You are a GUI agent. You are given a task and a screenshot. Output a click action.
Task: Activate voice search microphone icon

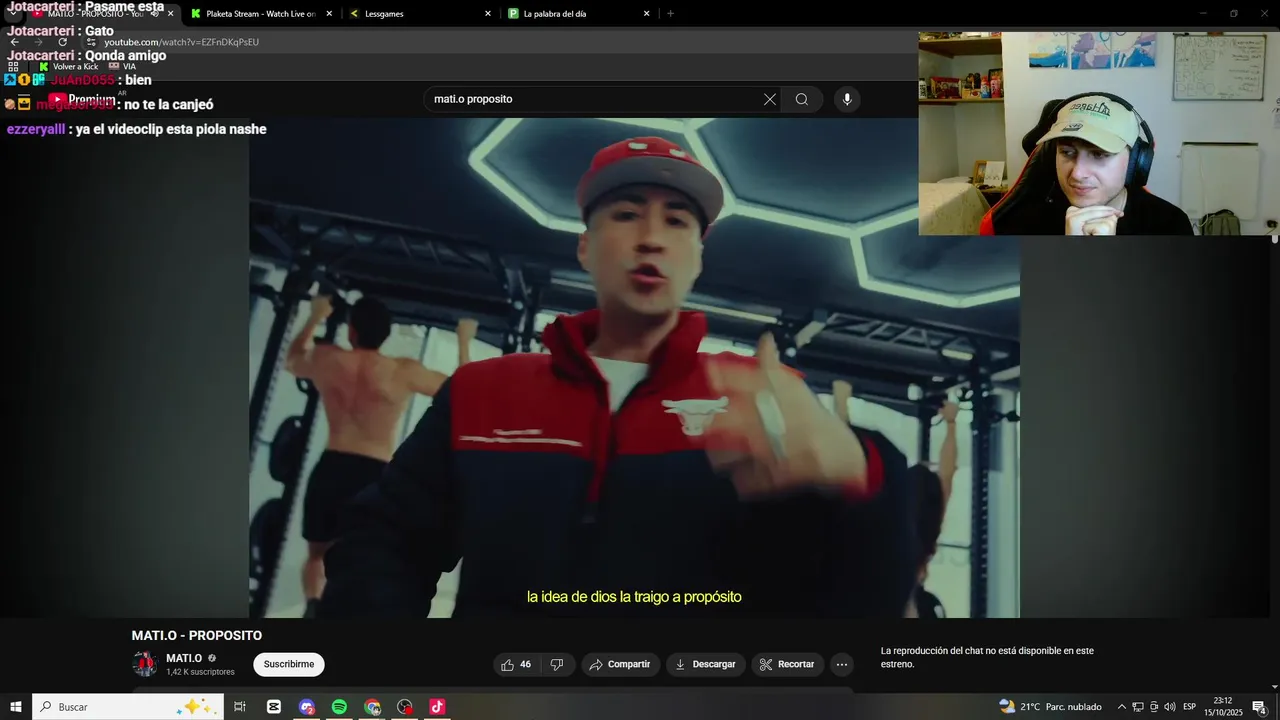coord(847,99)
